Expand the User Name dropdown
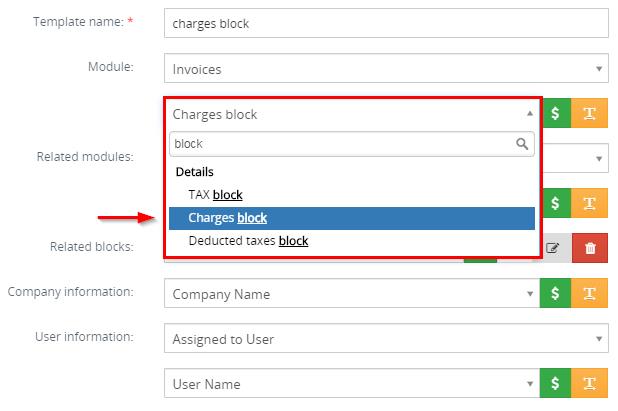 coord(352,384)
